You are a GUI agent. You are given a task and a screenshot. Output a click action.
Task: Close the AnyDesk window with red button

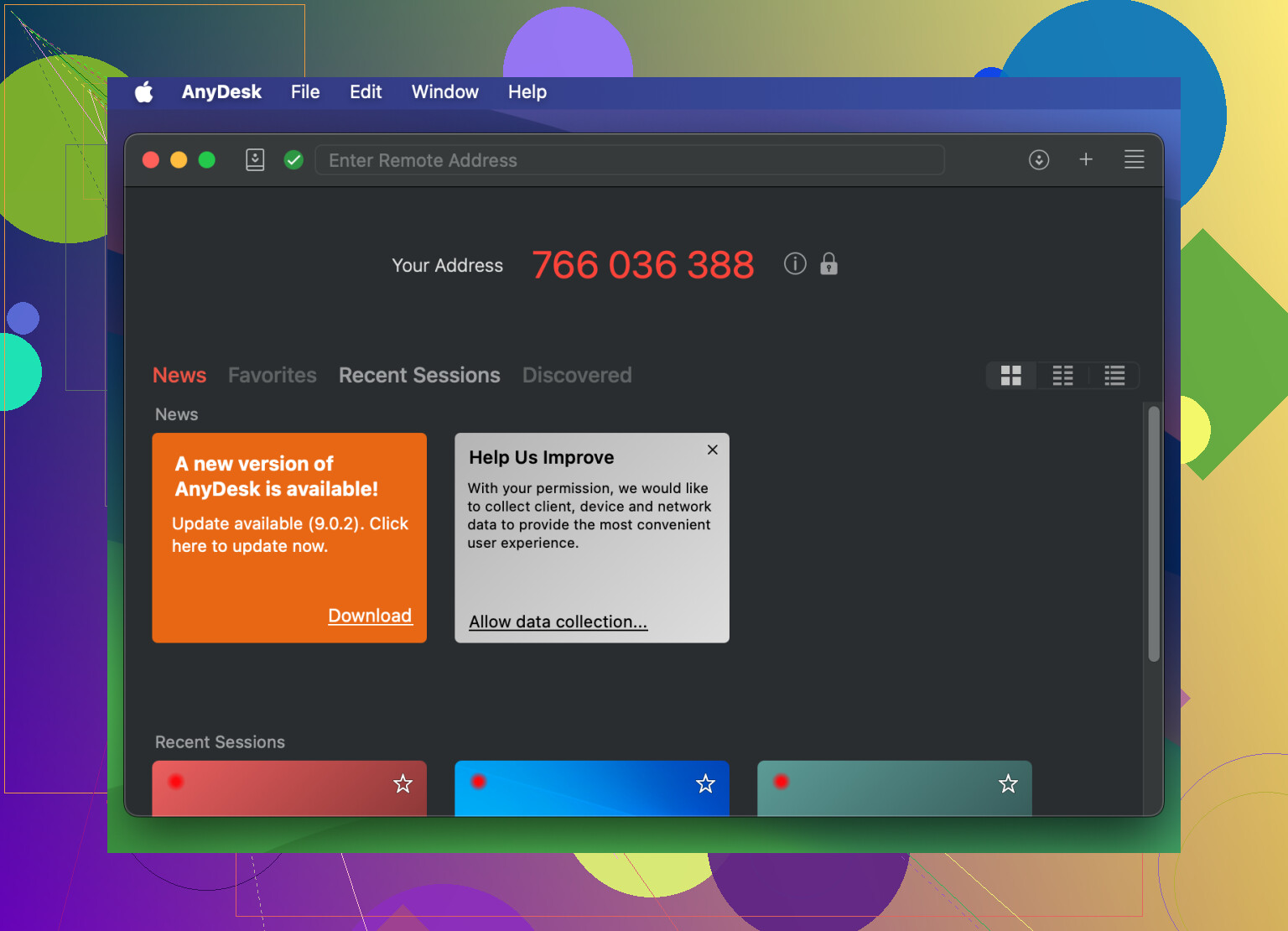(151, 159)
